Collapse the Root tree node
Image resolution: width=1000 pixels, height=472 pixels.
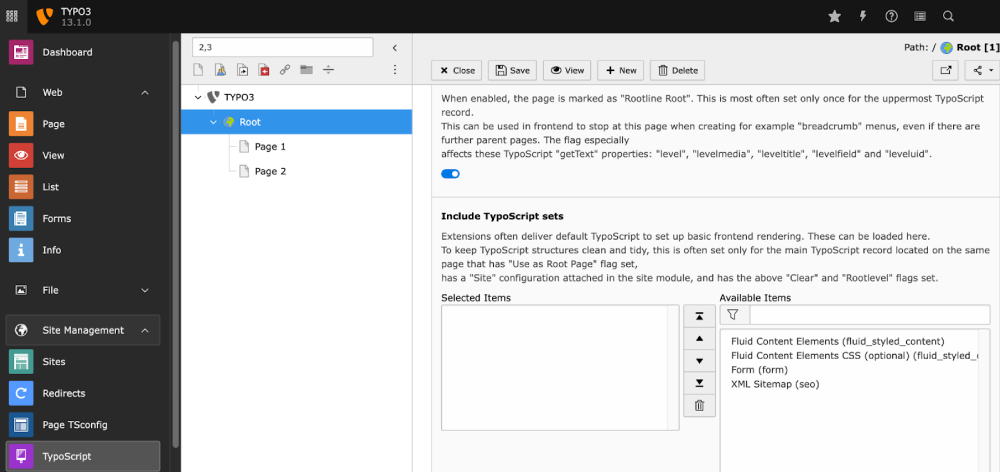(214, 122)
